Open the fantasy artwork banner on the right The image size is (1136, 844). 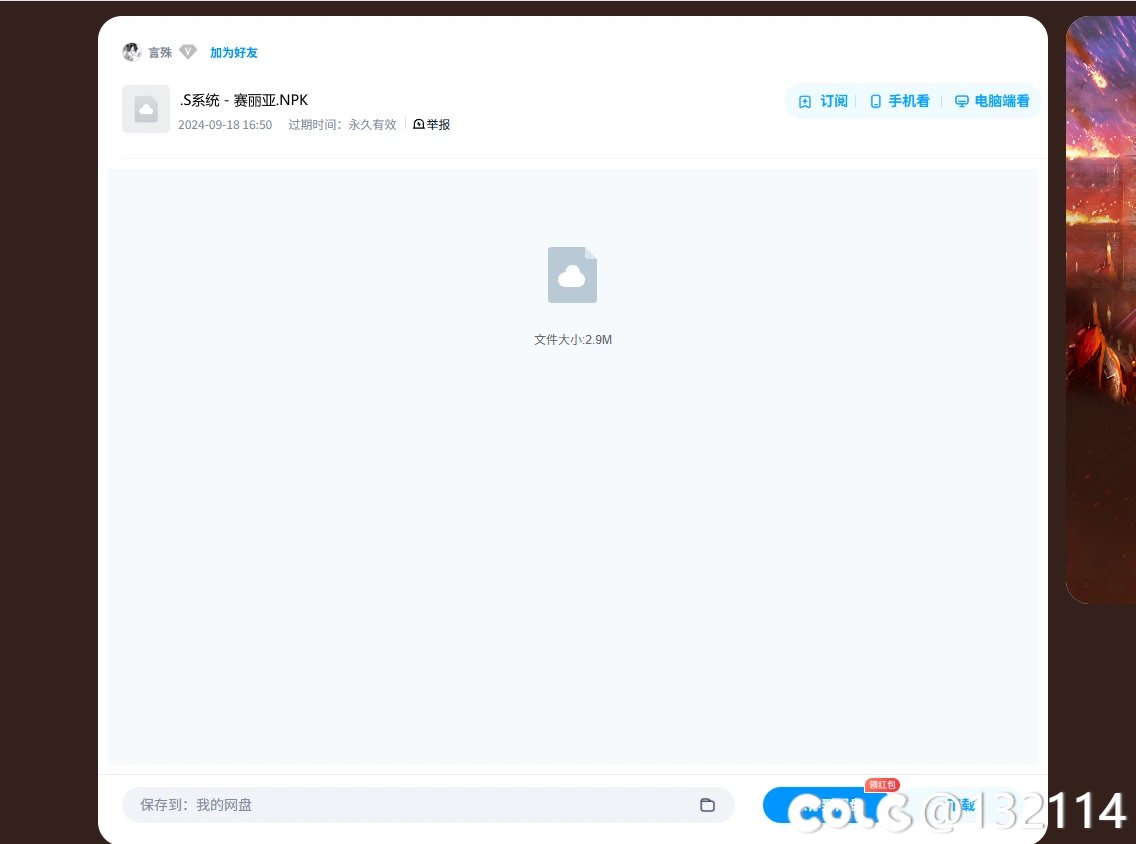tap(1100, 310)
